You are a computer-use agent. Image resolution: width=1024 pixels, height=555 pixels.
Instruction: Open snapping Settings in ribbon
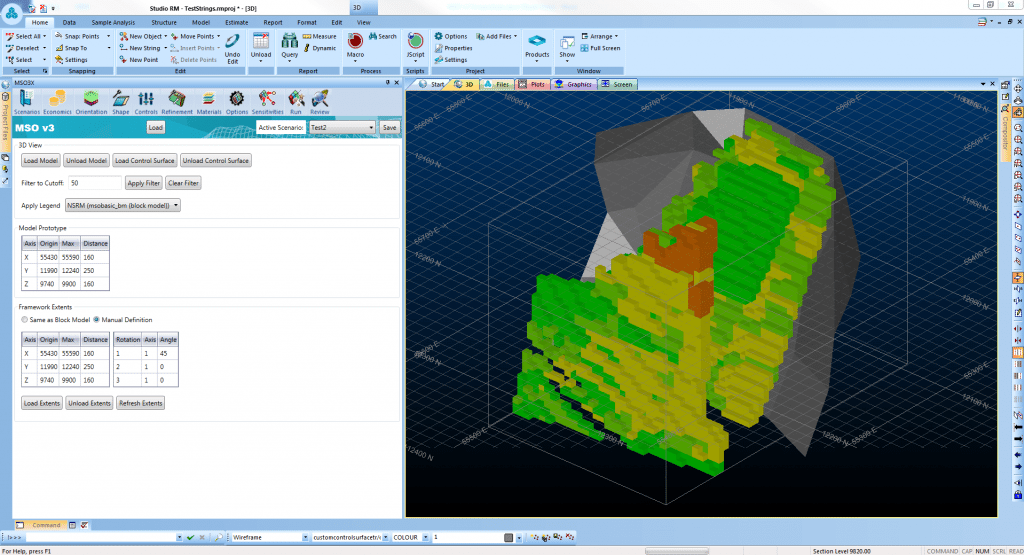coord(71,59)
